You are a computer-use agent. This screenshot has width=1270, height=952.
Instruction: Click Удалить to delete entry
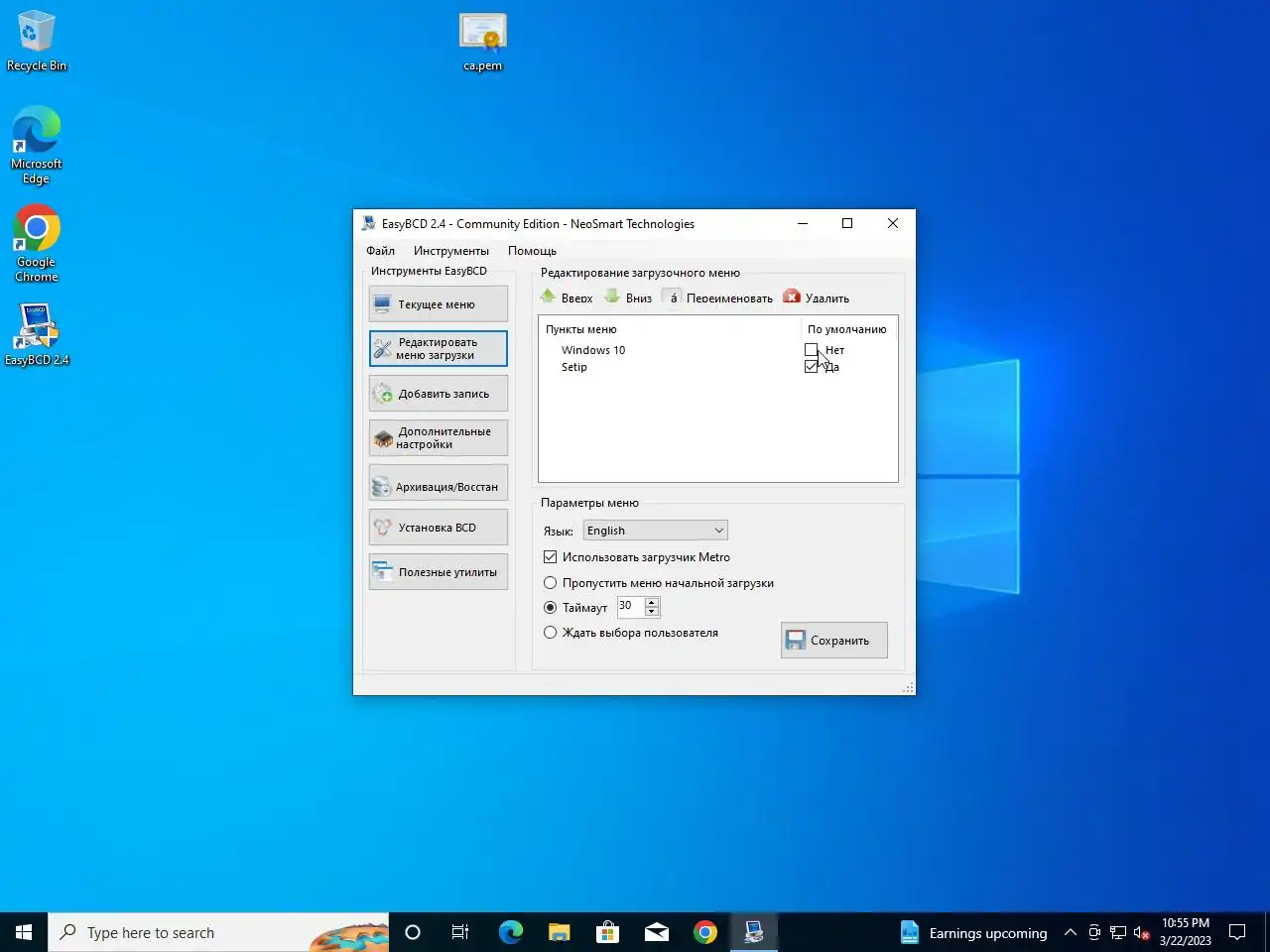(816, 297)
